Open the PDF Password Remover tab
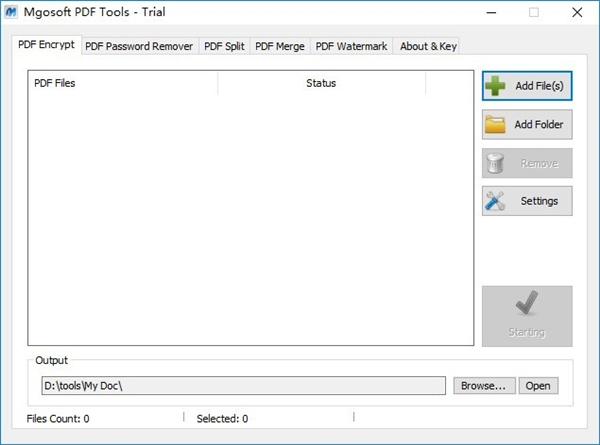600x445 pixels. click(139, 46)
